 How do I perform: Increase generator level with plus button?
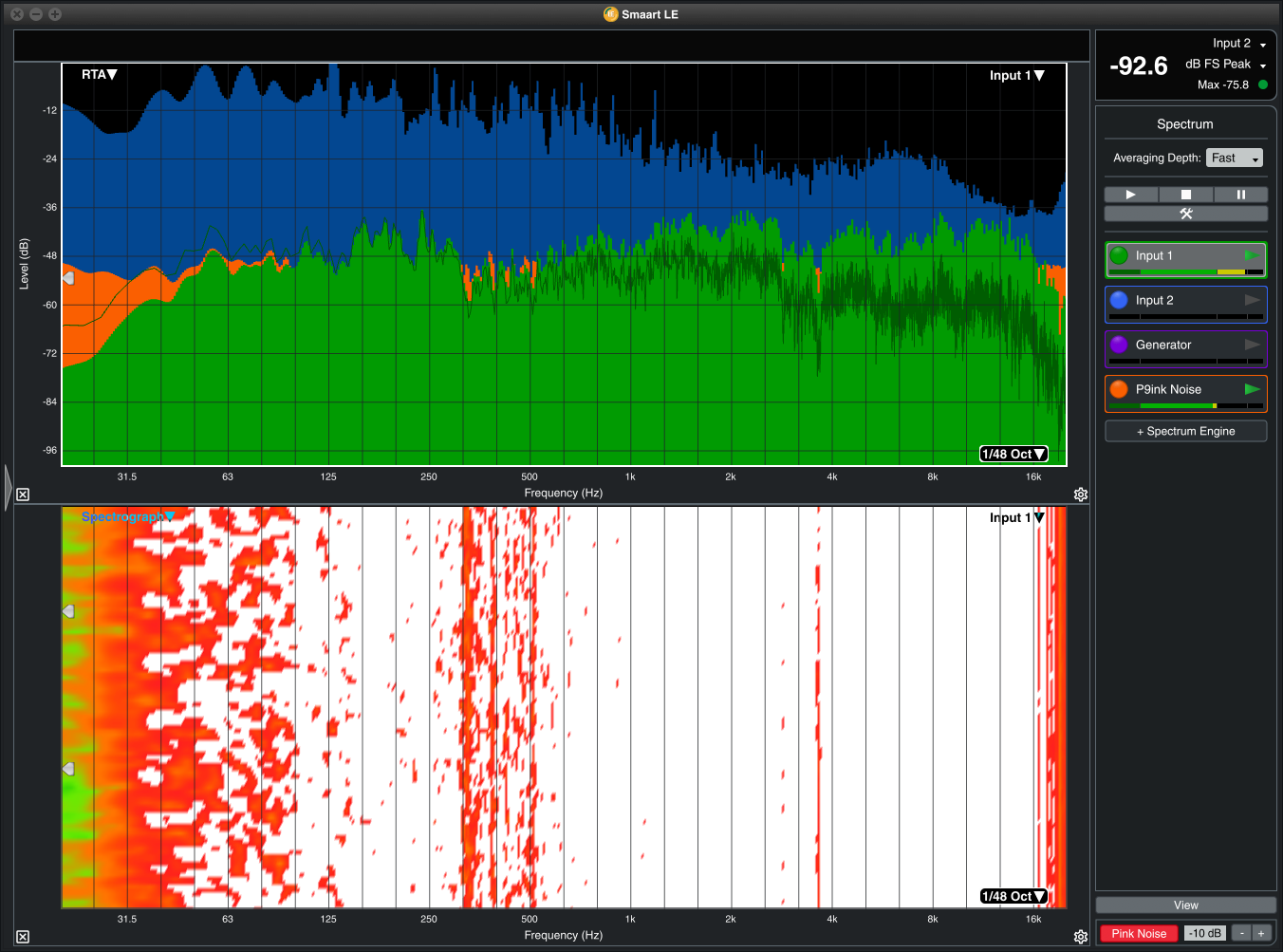(1261, 934)
